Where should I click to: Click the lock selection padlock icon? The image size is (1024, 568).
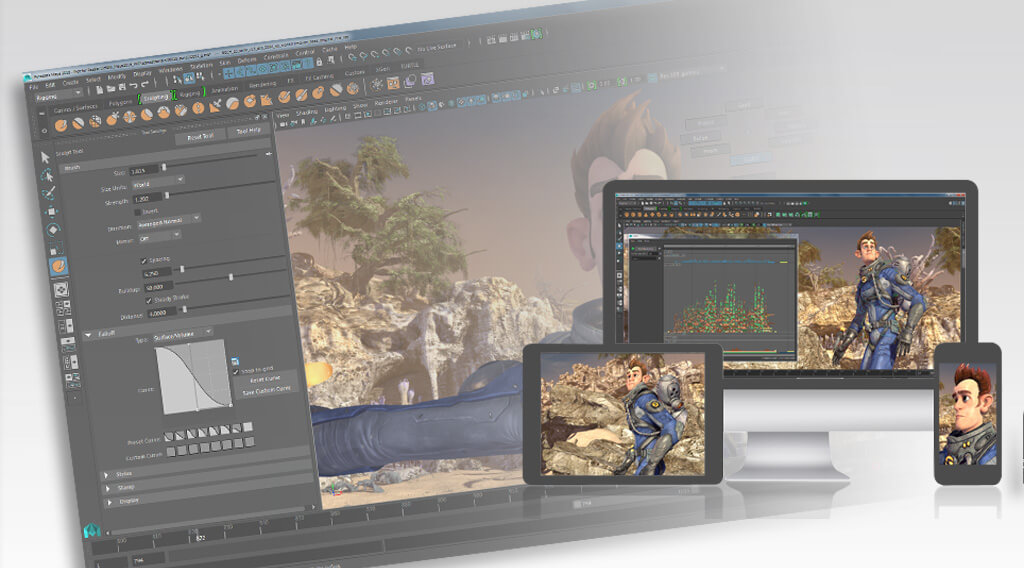(x=319, y=62)
